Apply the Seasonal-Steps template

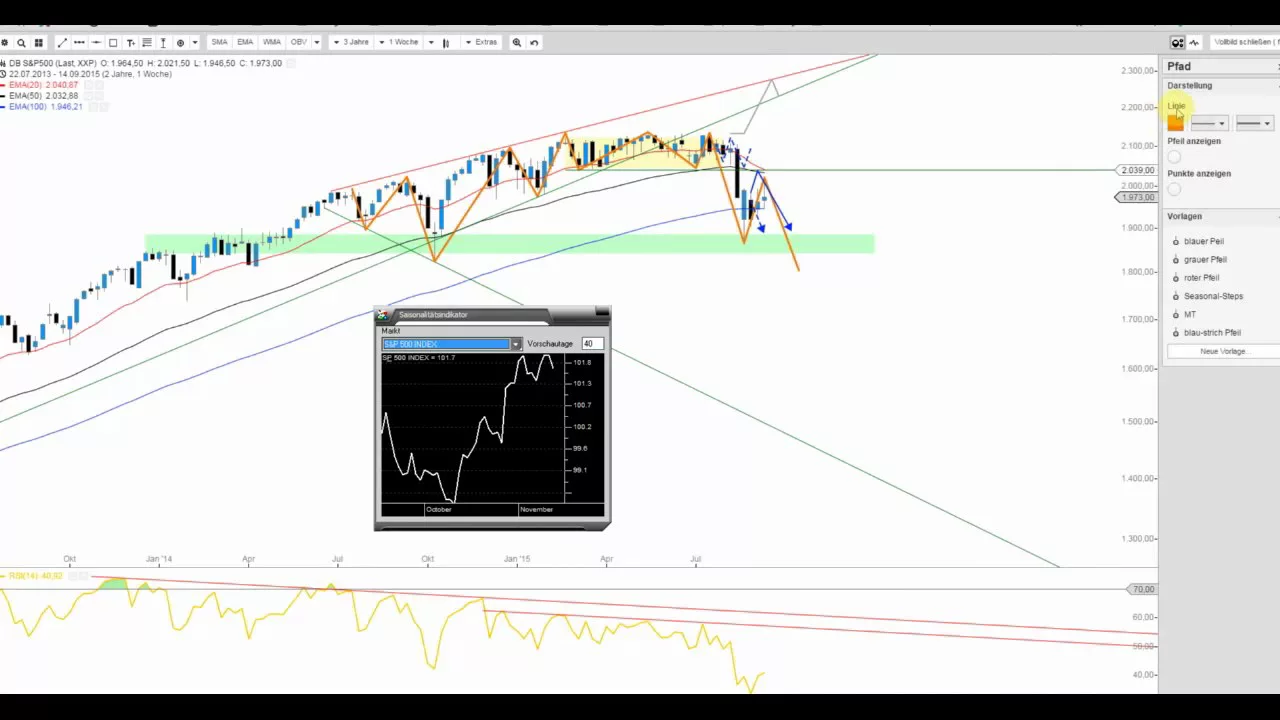click(x=1213, y=296)
